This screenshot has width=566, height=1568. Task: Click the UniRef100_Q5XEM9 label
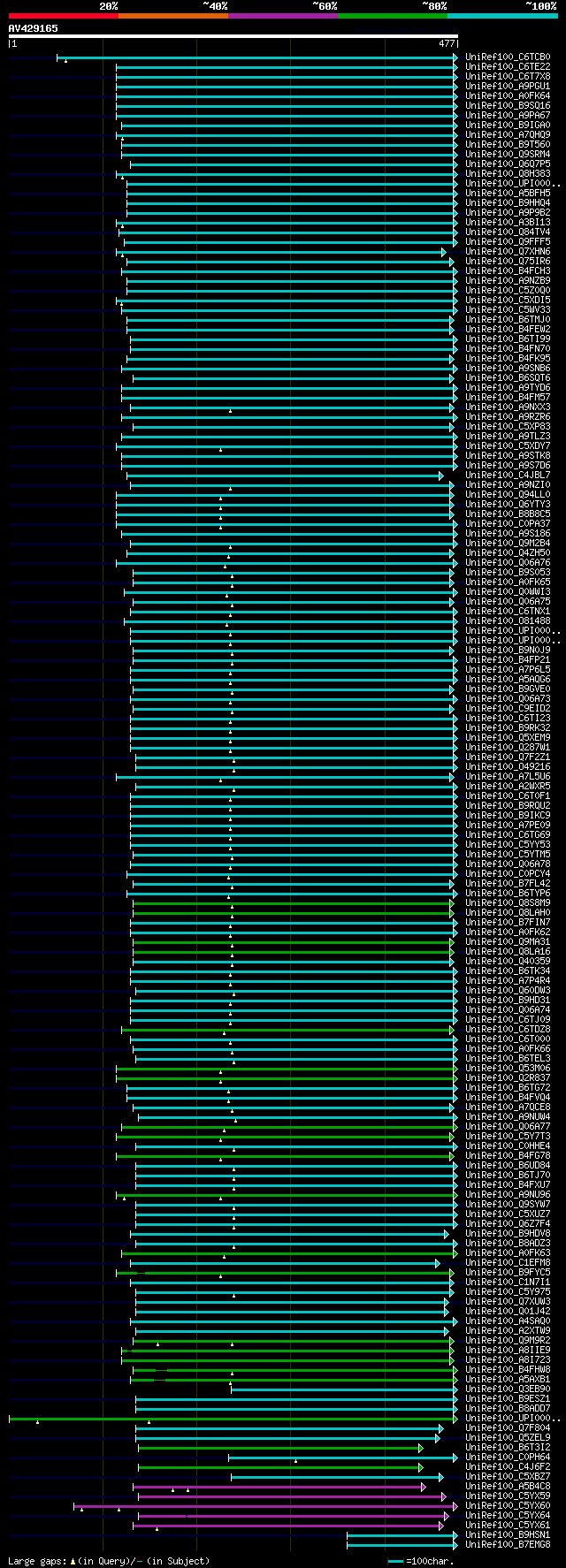[x=508, y=738]
